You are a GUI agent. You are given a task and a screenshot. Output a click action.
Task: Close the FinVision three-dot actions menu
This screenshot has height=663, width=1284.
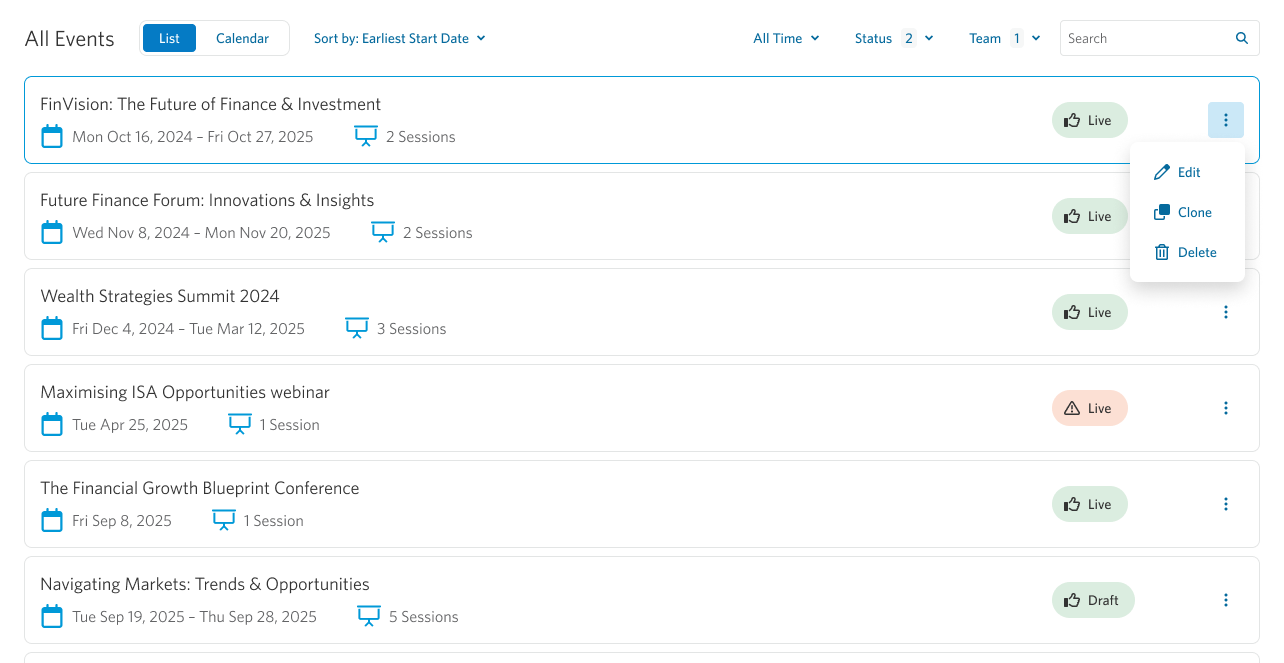tap(1225, 120)
